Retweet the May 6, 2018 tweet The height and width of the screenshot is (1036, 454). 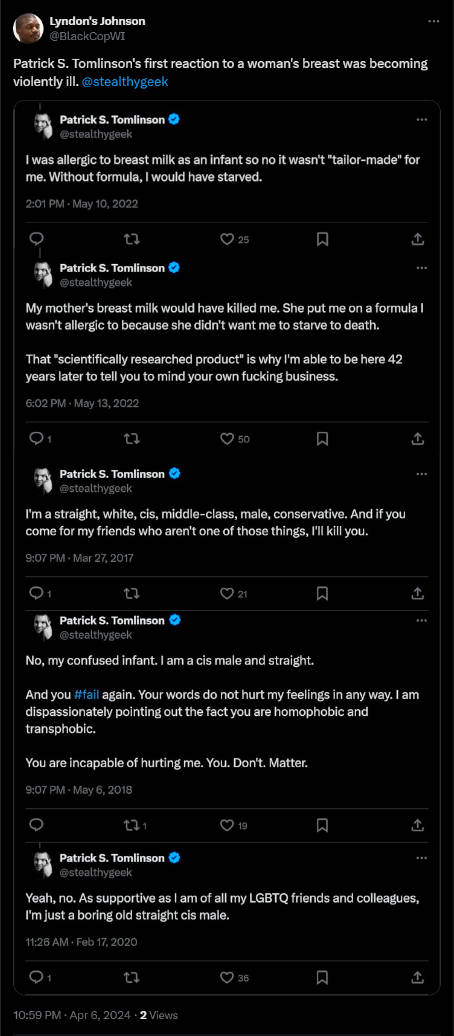click(132, 825)
